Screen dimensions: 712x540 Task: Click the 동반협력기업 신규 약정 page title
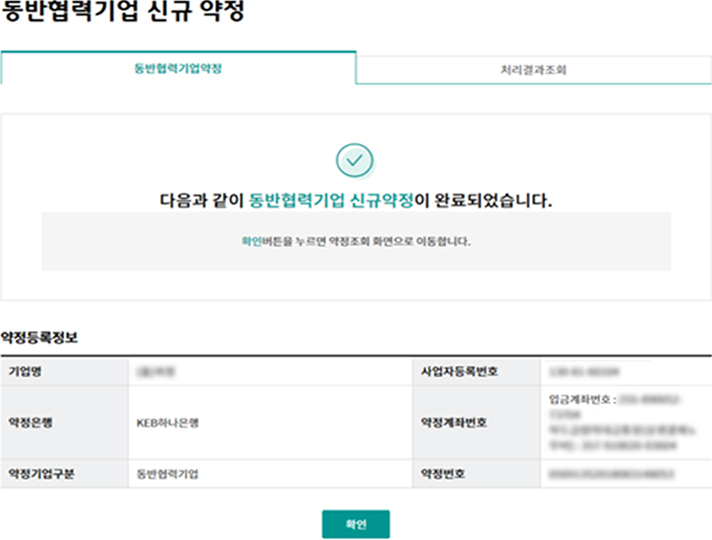tap(121, 14)
